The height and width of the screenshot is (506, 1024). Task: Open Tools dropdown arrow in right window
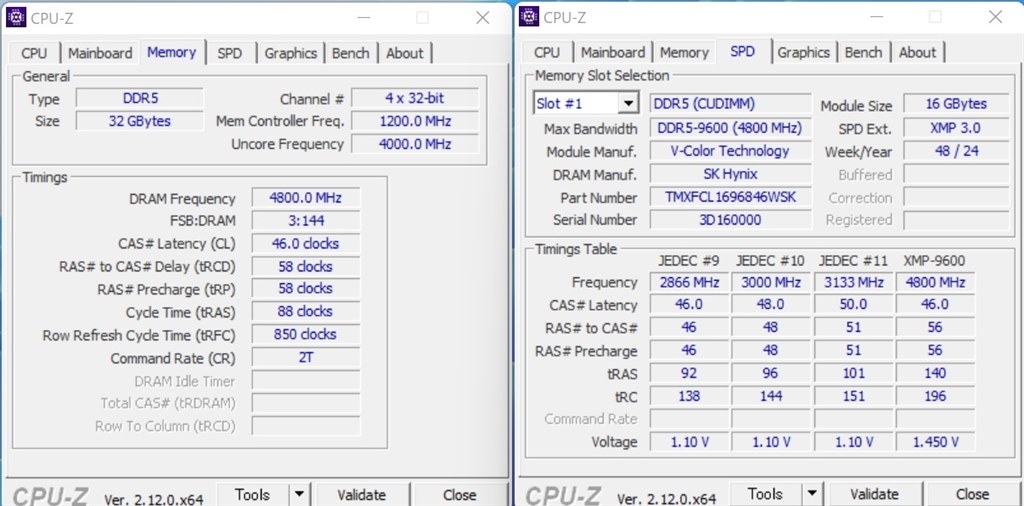(x=812, y=494)
